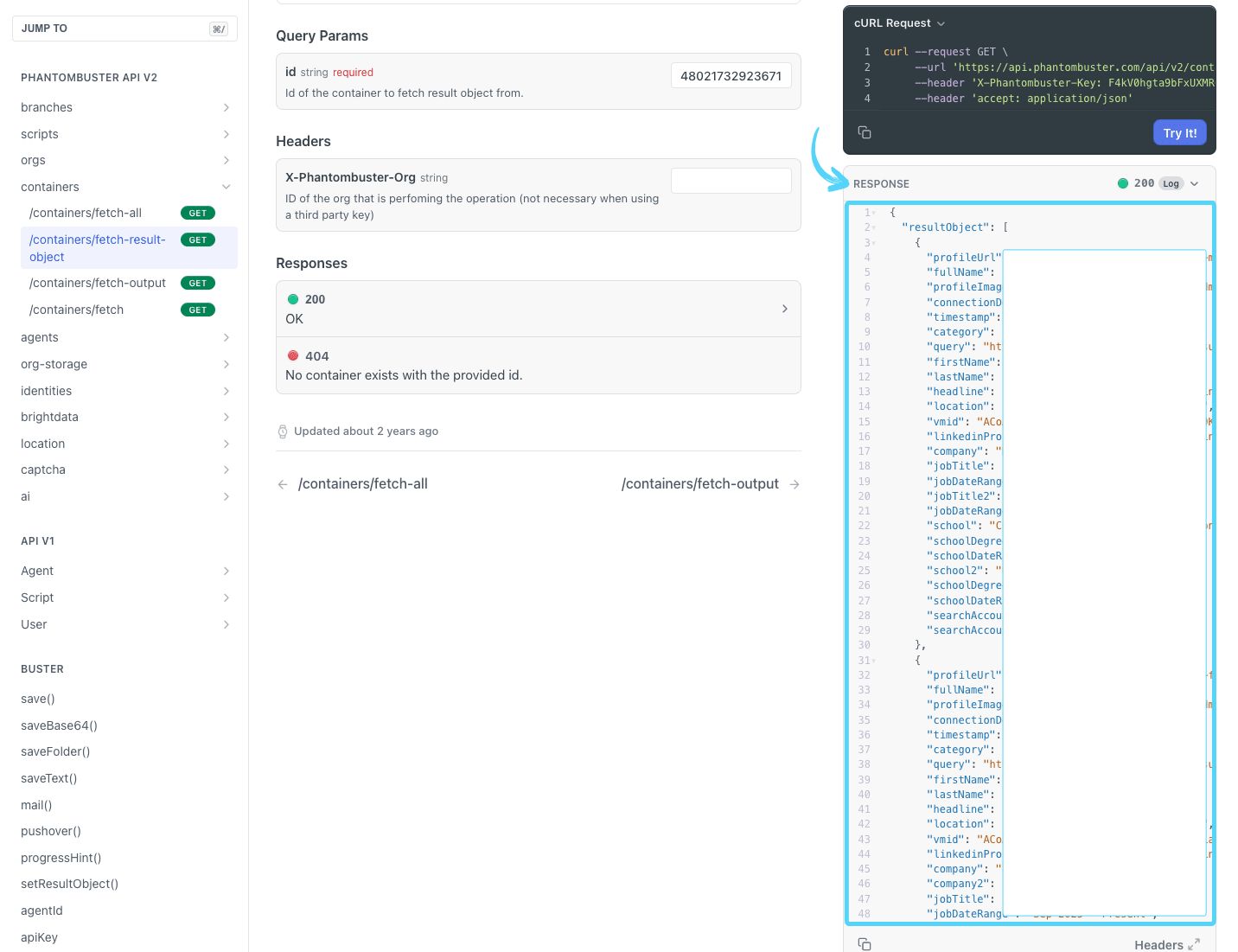Image resolution: width=1238 pixels, height=952 pixels.
Task: Click the id query param input
Action: pyautogui.click(x=731, y=76)
